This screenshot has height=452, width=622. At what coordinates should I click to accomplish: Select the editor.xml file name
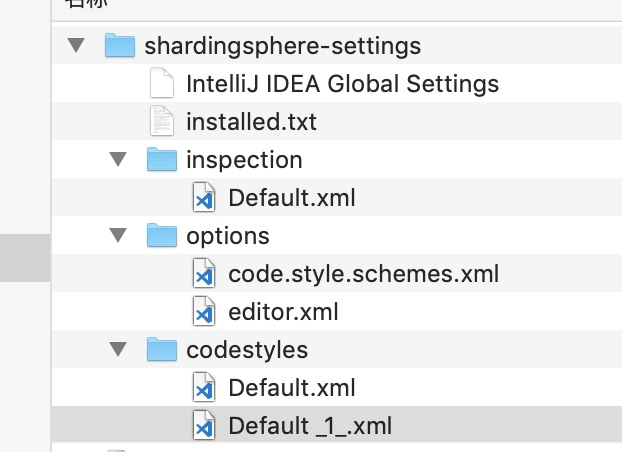click(x=283, y=312)
